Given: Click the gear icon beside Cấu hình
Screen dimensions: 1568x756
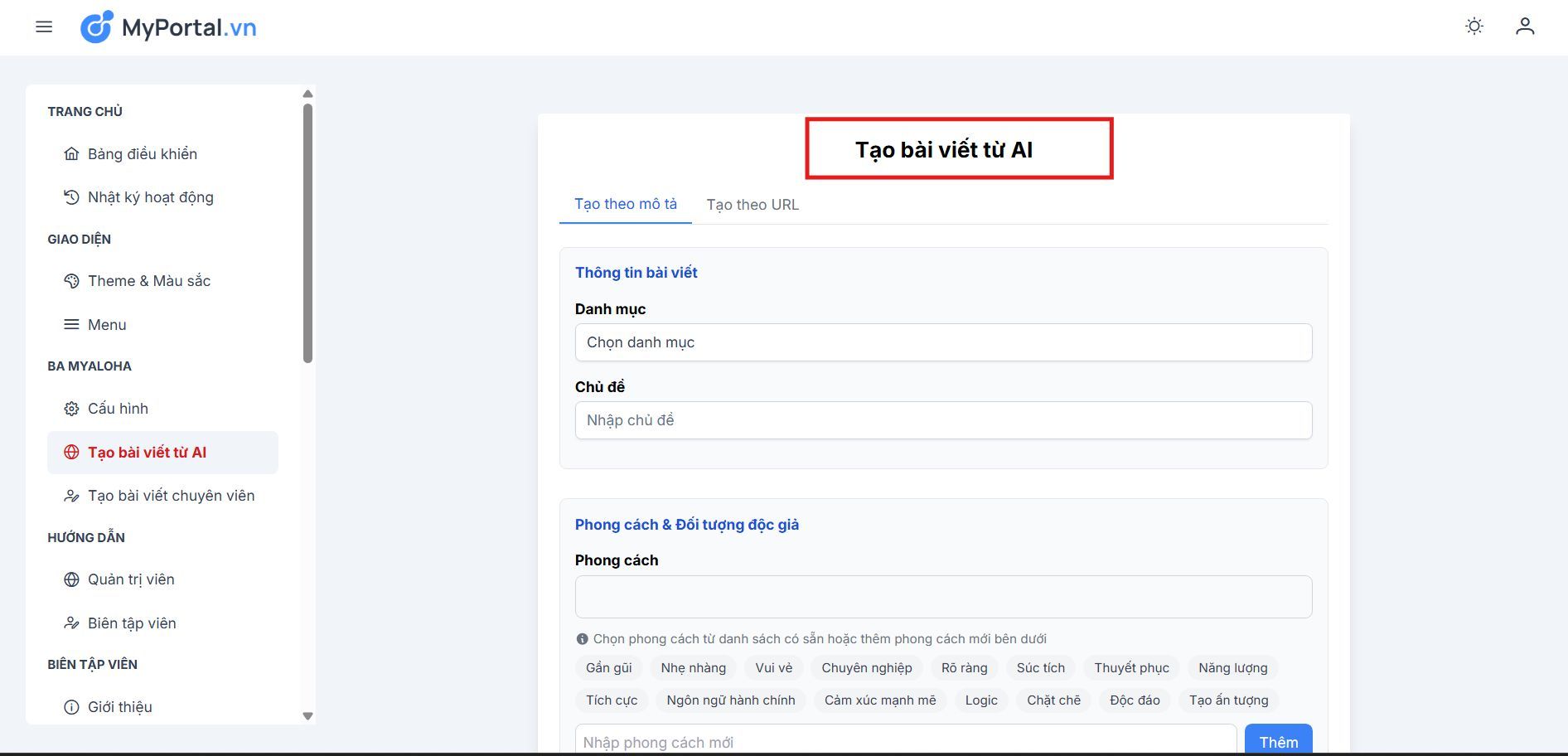Looking at the screenshot, I should 72,409.
